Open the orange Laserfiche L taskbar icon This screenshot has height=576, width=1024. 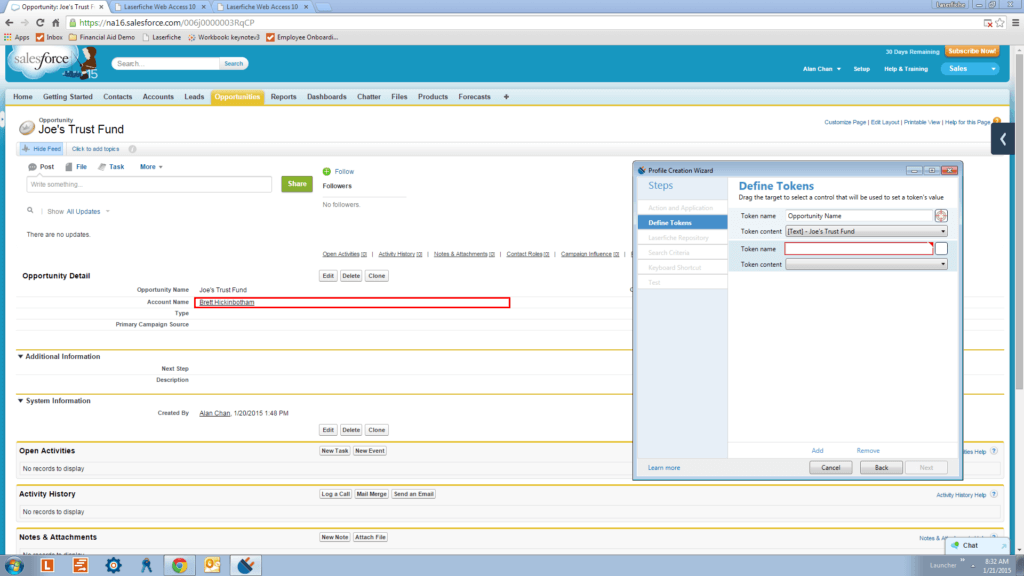pos(47,566)
